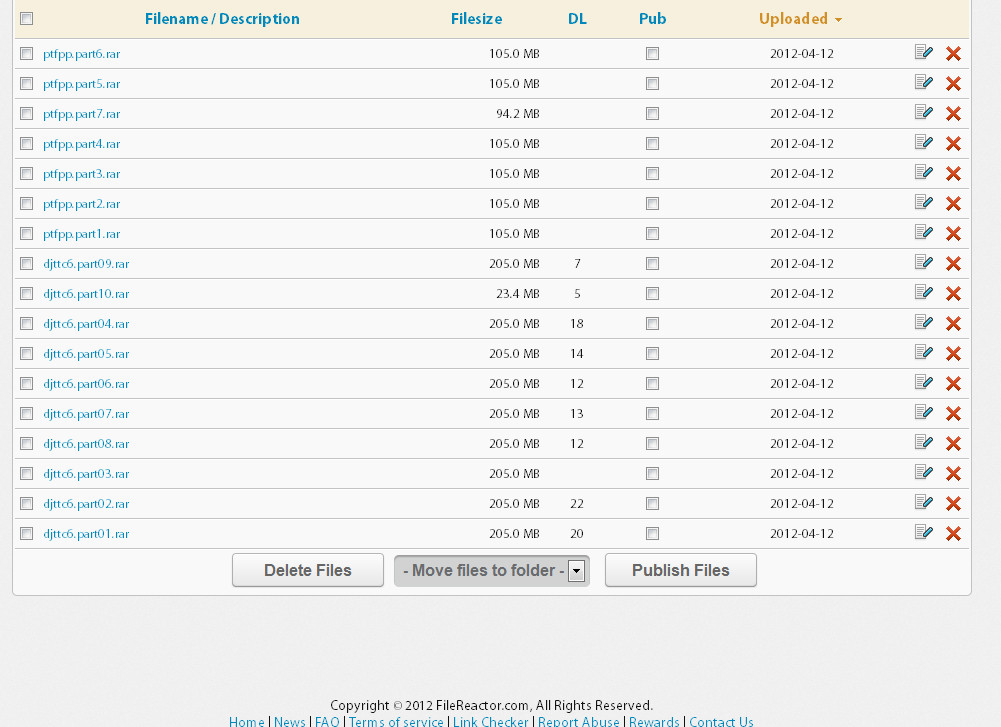
Task: Sort by Filesize column header
Action: pyautogui.click(x=476, y=19)
